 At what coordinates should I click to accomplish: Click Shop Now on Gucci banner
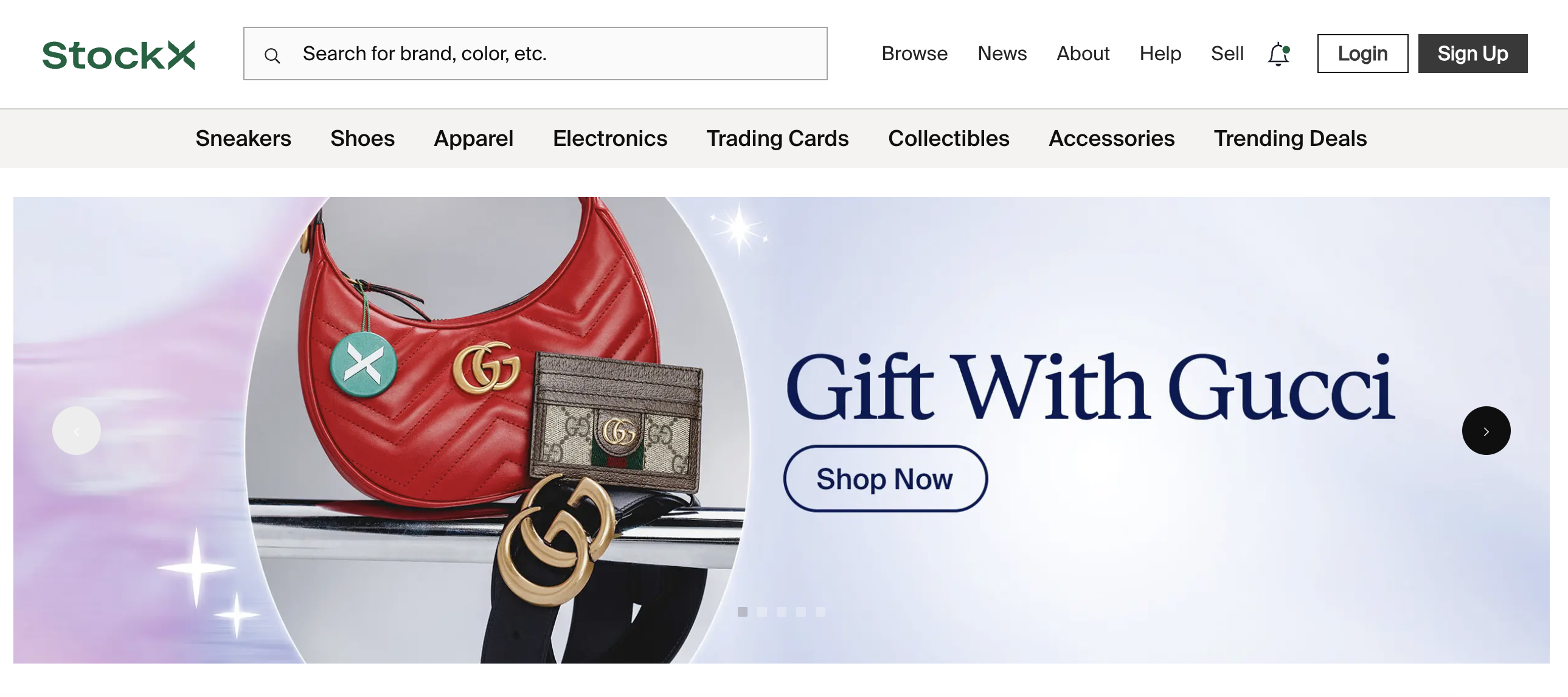[x=885, y=479]
